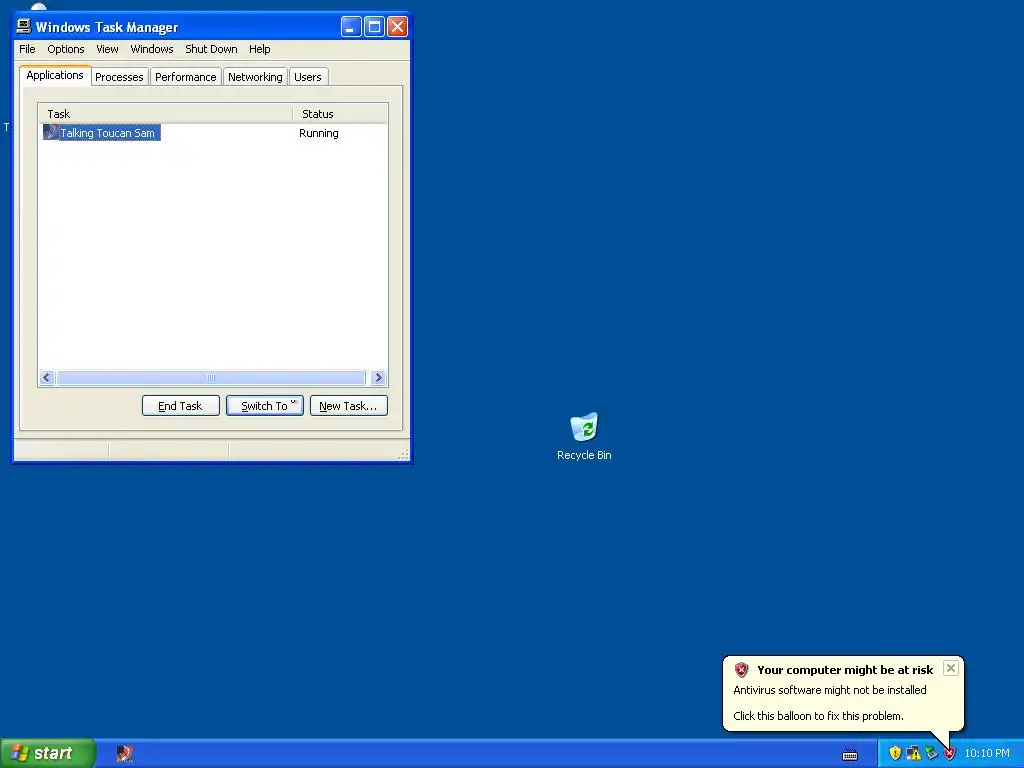Switch to the Processes tab
1024x768 pixels.
(119, 77)
